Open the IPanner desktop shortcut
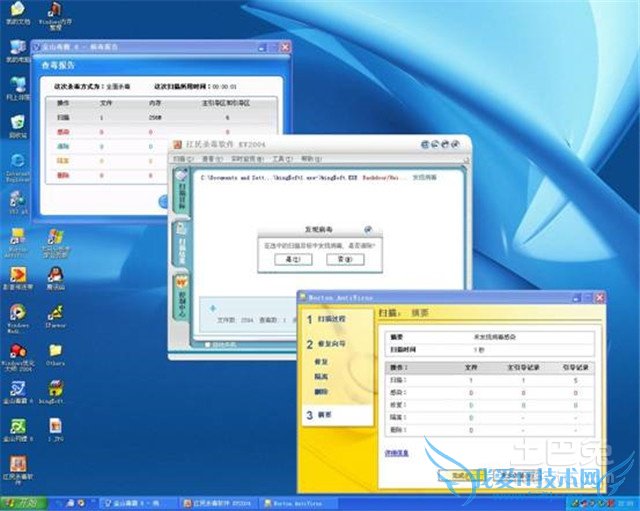This screenshot has height=511, width=640. coord(55,316)
